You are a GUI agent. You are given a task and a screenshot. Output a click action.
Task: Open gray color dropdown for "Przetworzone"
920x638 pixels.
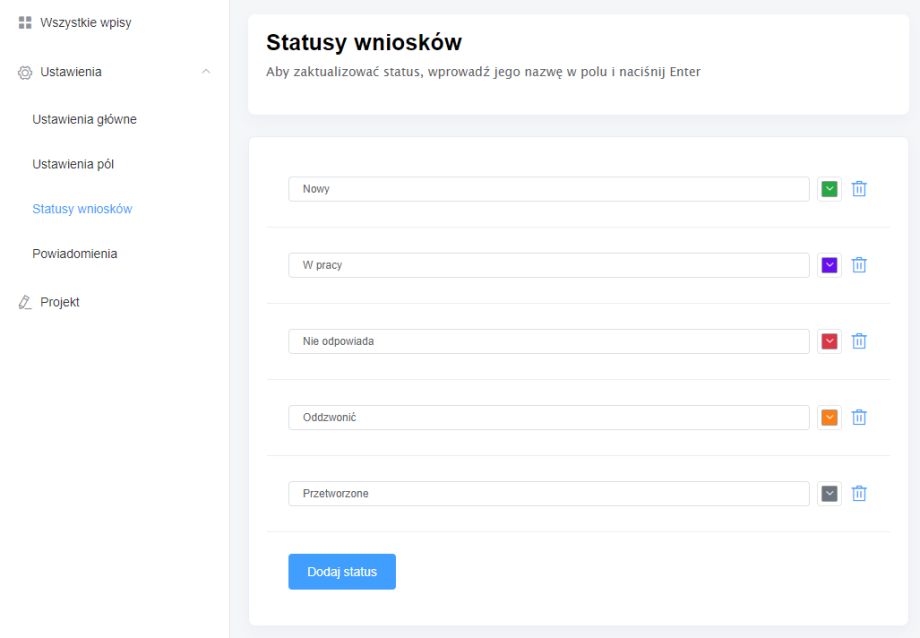pyautogui.click(x=829, y=493)
